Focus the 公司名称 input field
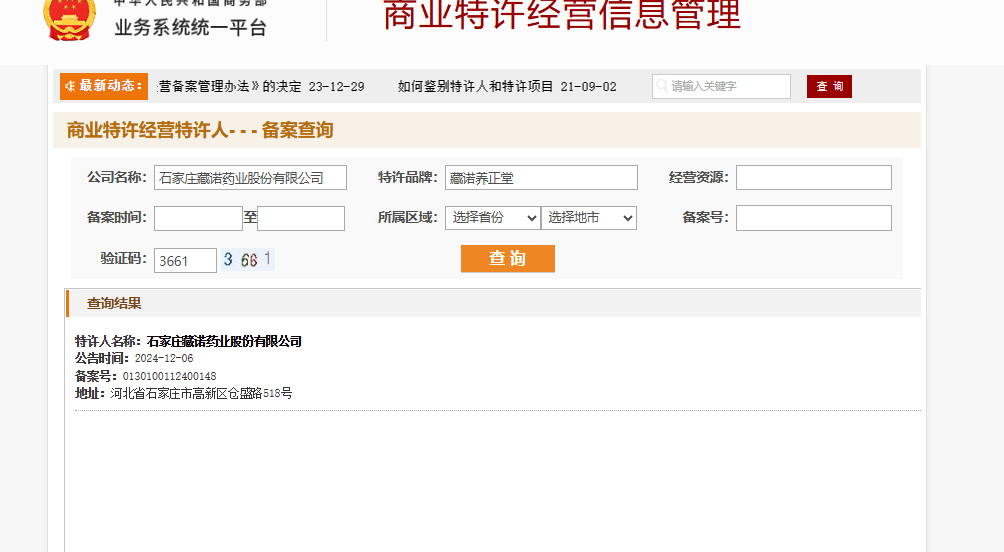1004x552 pixels. click(x=250, y=177)
